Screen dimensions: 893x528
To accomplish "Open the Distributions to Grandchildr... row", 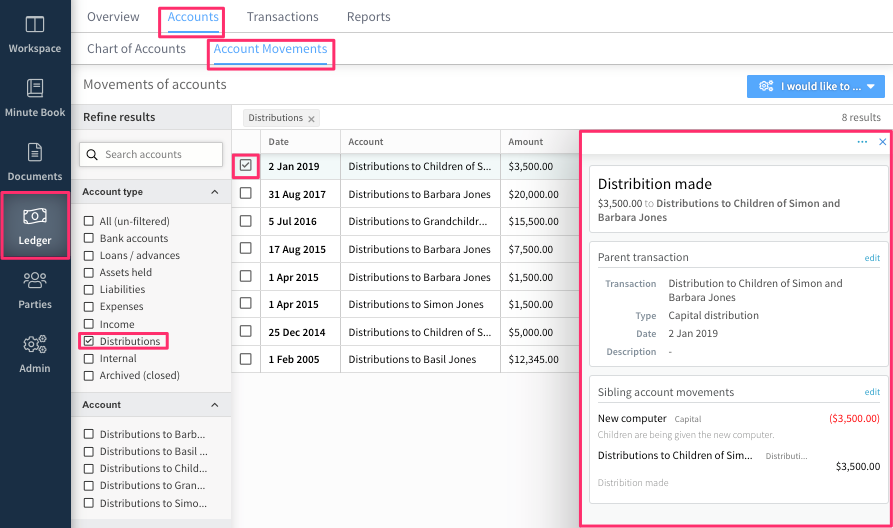I will coord(417,222).
